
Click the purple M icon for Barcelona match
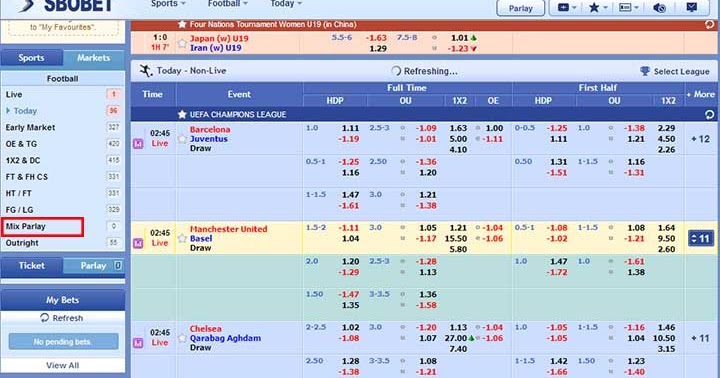(x=138, y=143)
